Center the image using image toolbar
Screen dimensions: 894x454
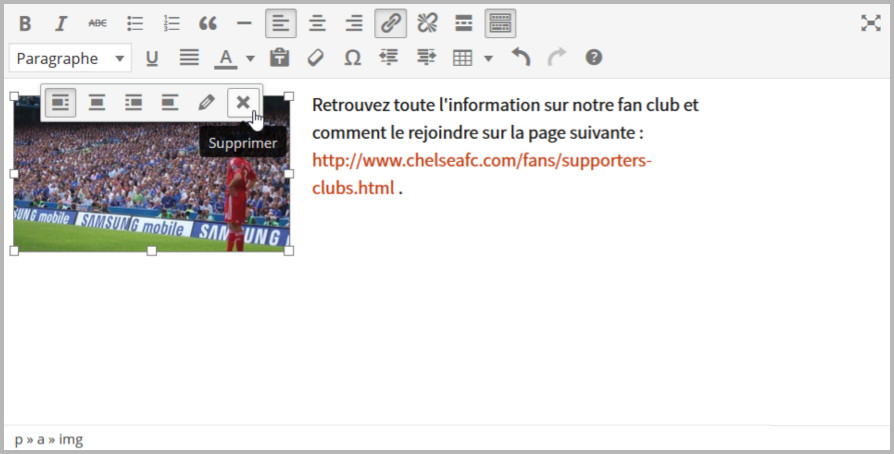coord(97,103)
